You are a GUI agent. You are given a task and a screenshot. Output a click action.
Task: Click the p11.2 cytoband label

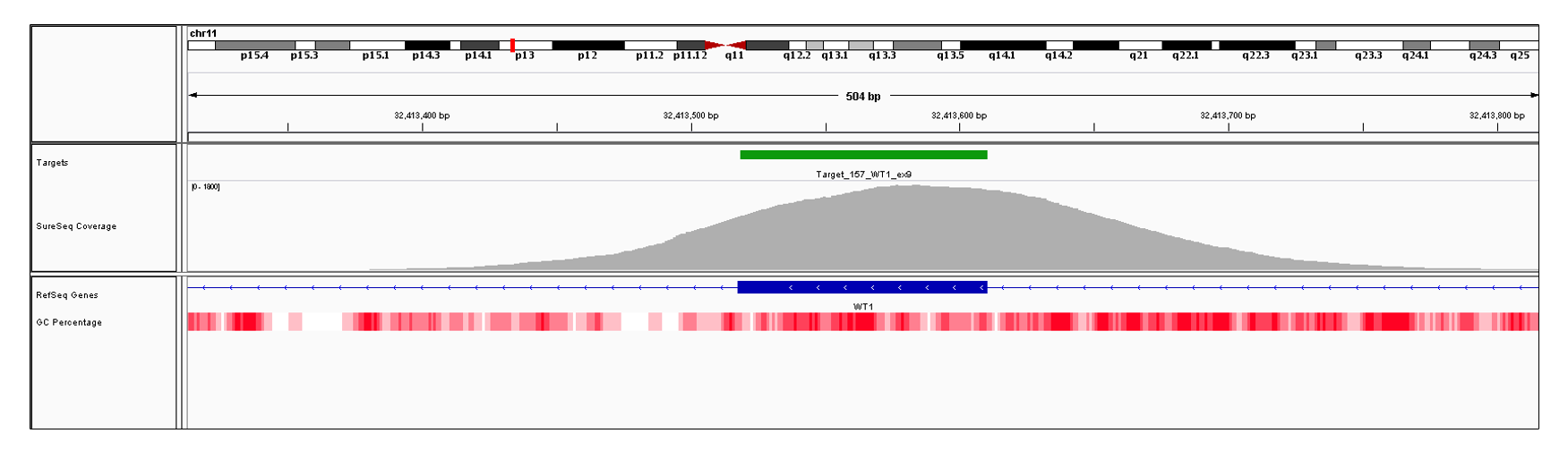click(649, 55)
